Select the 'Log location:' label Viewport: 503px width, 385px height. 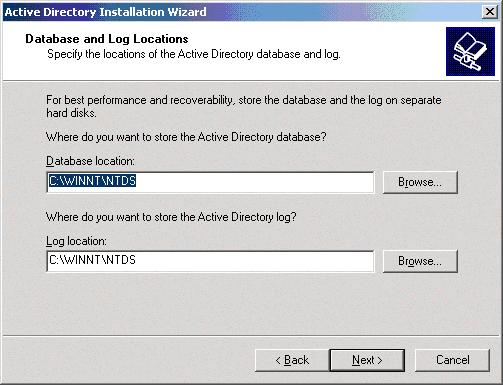click(x=76, y=241)
